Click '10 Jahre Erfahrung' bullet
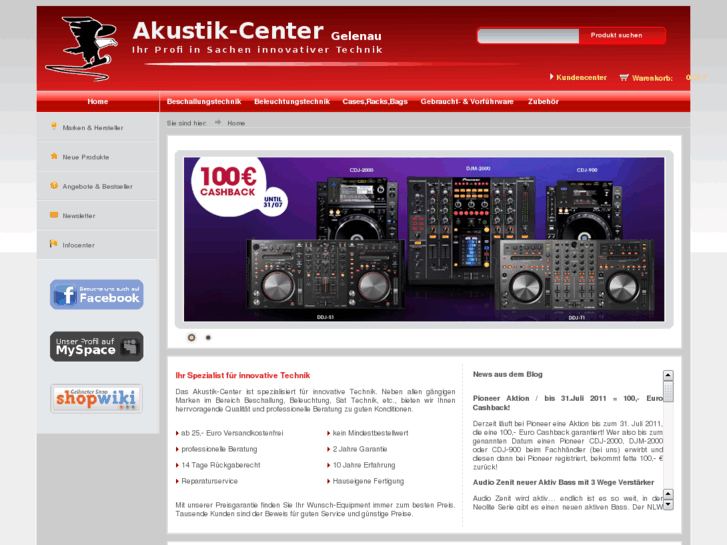 coord(364,465)
